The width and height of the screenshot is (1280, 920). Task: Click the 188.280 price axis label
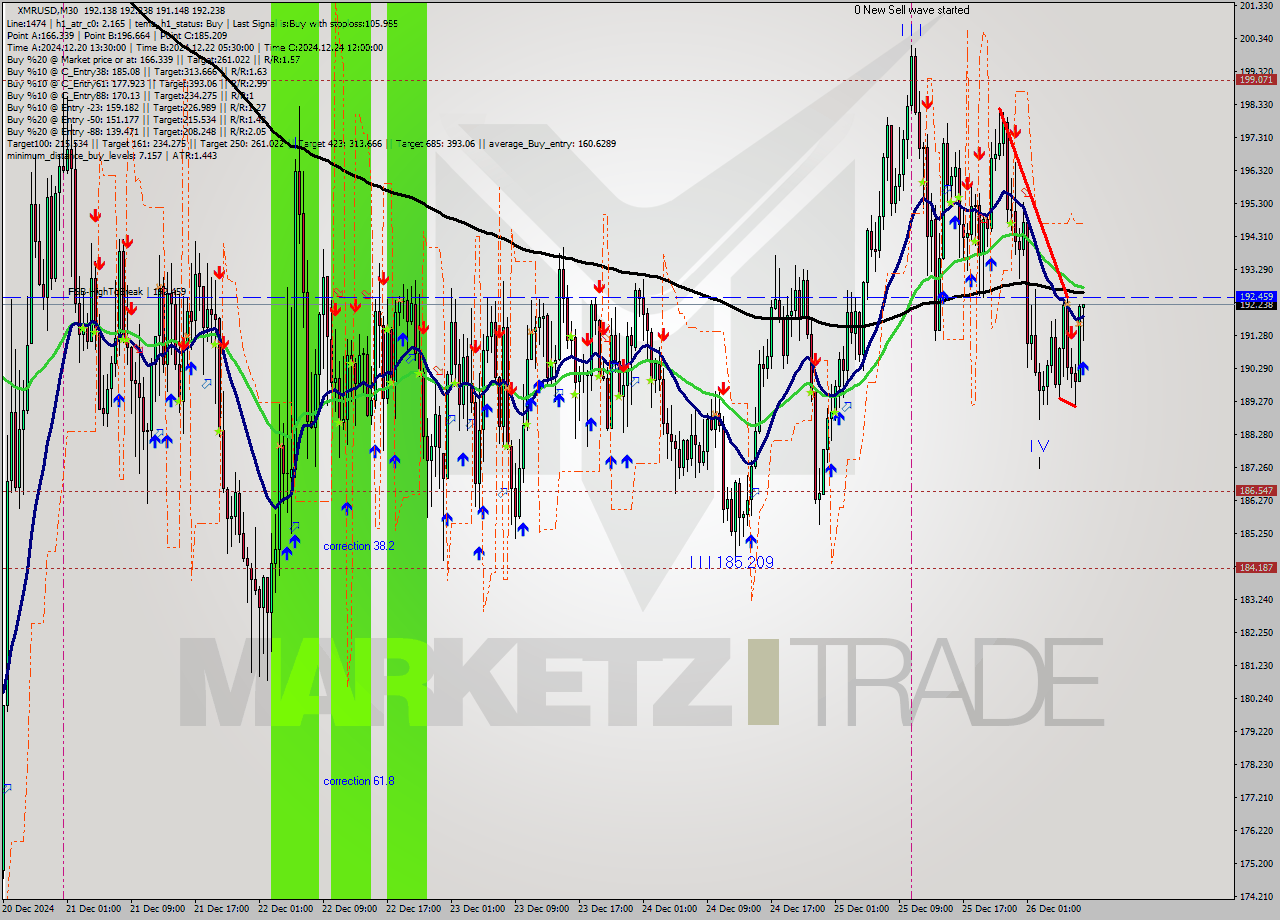1256,434
